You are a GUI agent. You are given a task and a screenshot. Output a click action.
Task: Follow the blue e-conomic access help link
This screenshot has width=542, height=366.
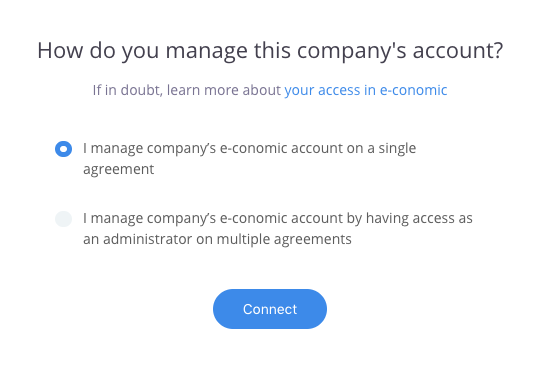pos(366,90)
